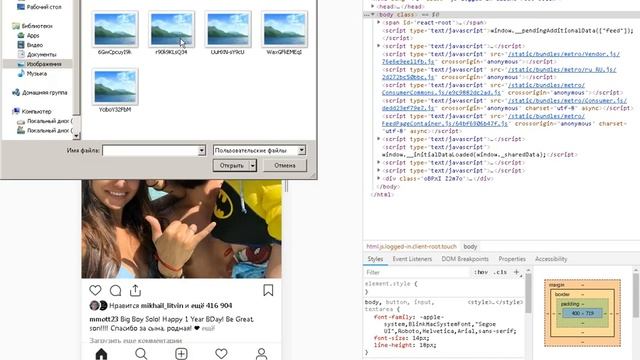
Task: Click the sidebar scrollbar down arrow
Action: tap(76, 135)
